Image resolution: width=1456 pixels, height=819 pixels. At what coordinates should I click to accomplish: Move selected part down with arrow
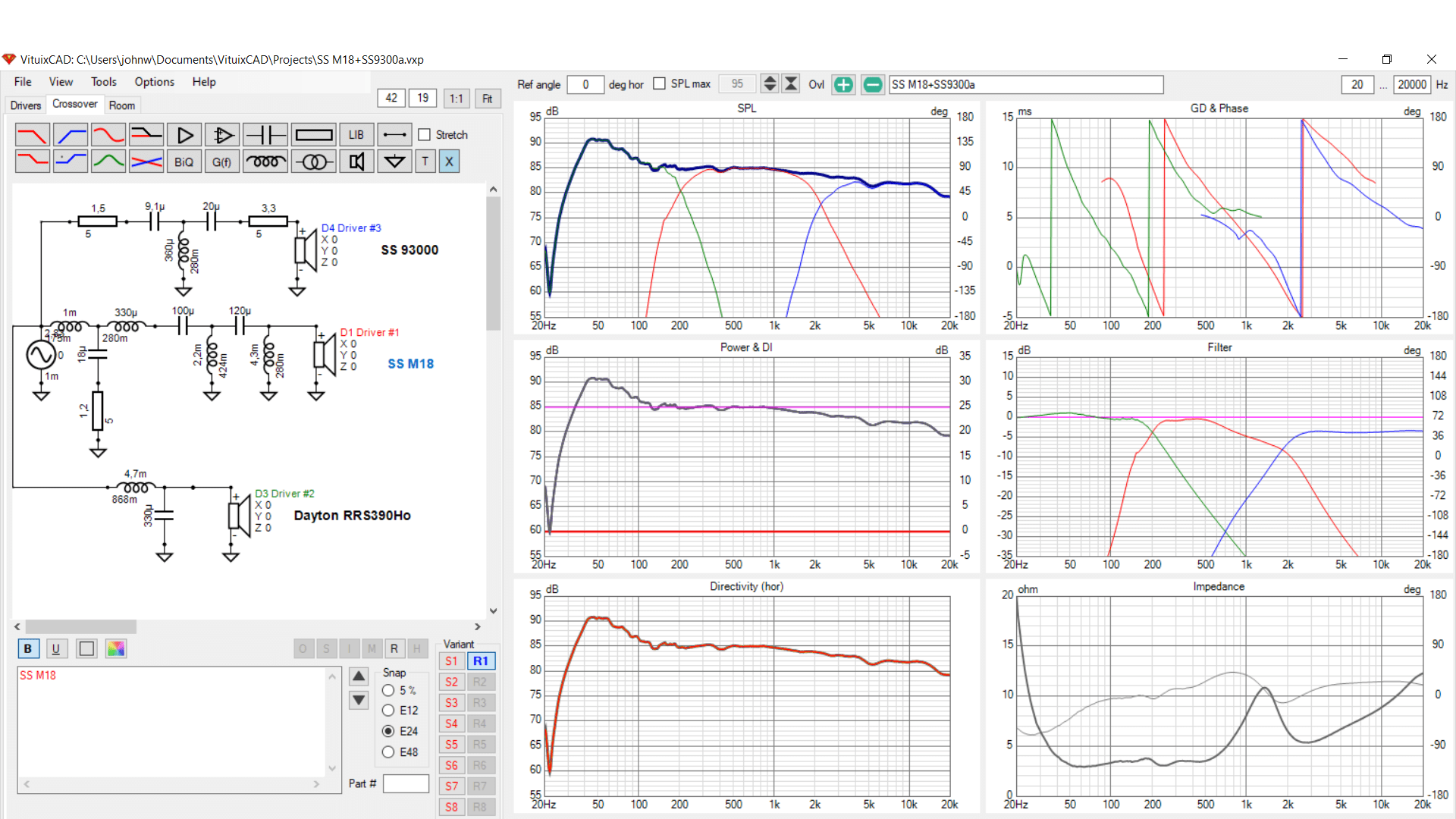click(359, 700)
